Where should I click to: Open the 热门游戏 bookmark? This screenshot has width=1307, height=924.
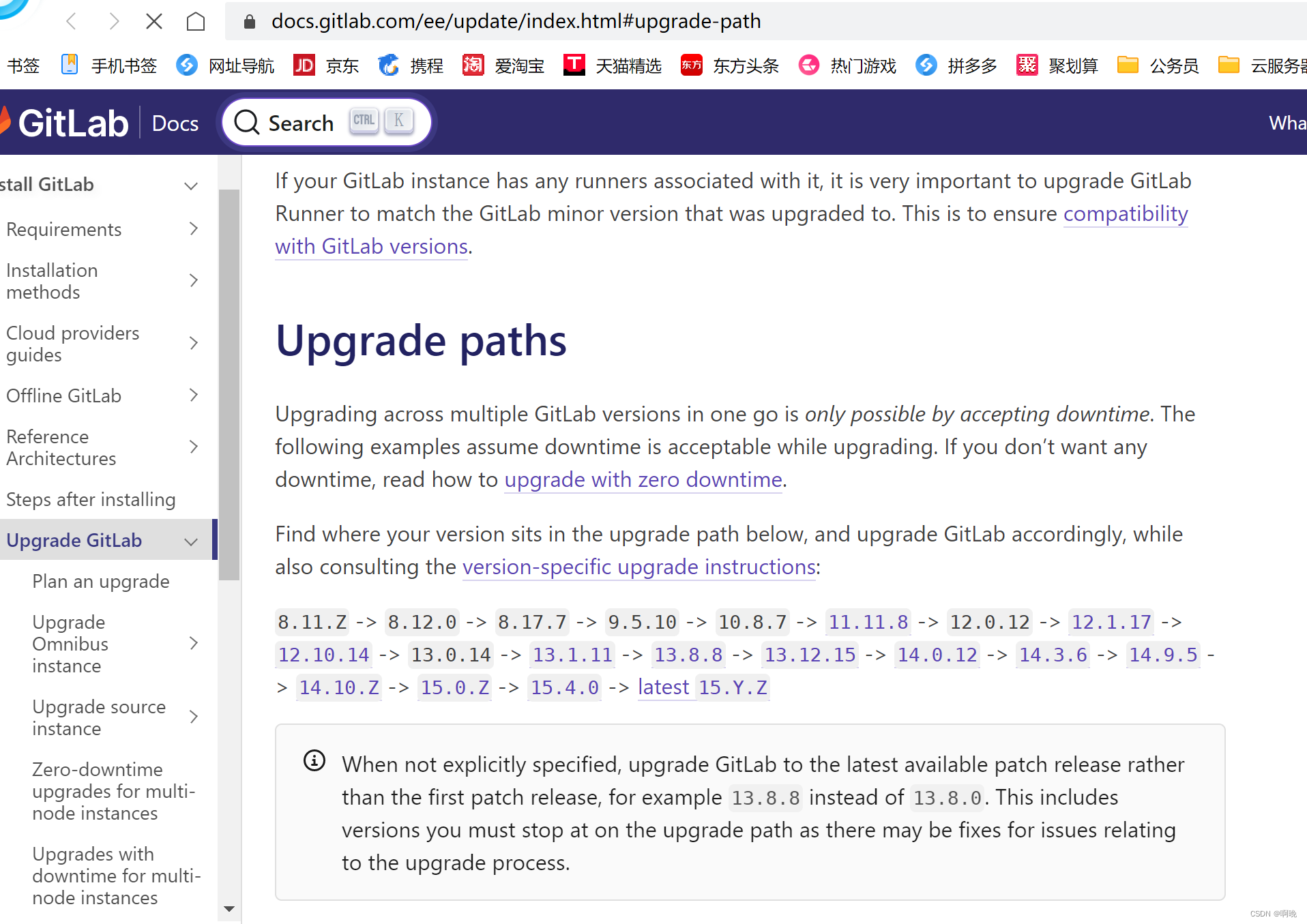point(847,65)
